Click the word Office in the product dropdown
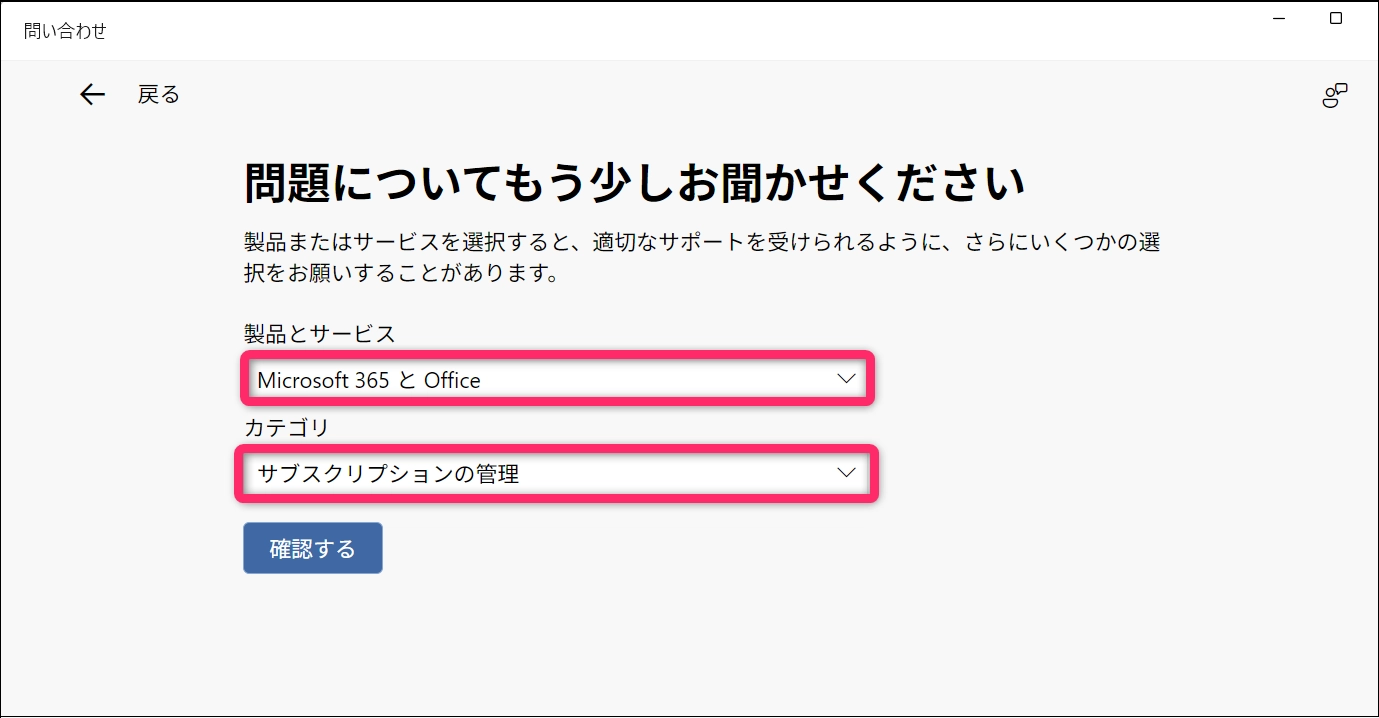 click(x=452, y=381)
